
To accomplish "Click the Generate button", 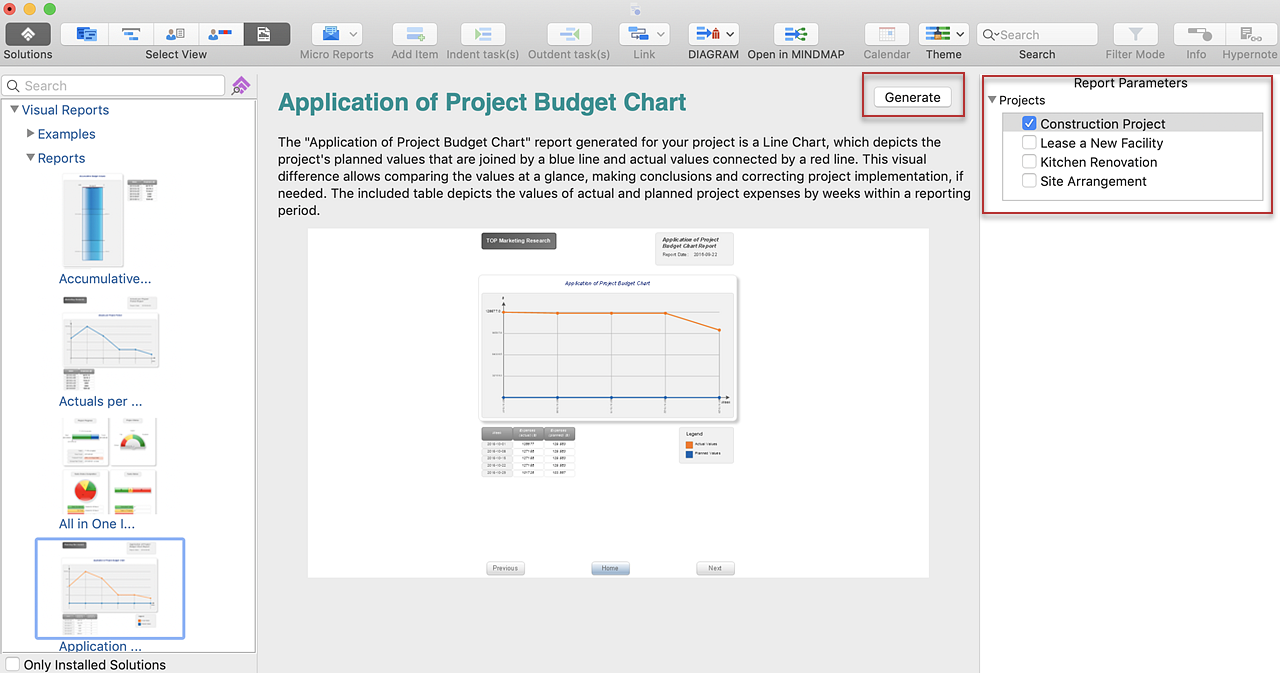I will pos(912,97).
